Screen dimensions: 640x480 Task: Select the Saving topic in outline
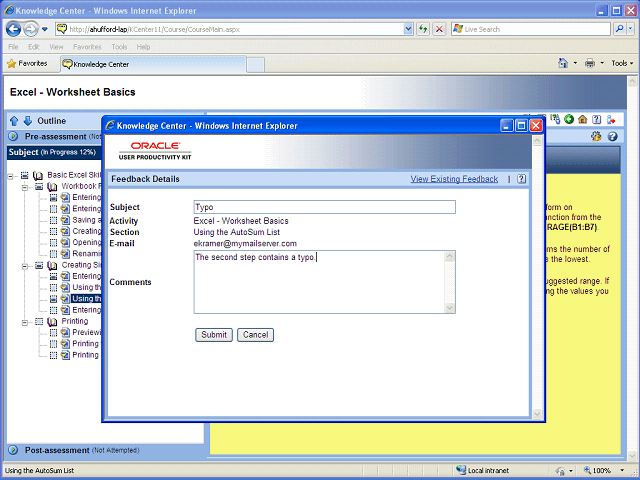click(x=87, y=220)
